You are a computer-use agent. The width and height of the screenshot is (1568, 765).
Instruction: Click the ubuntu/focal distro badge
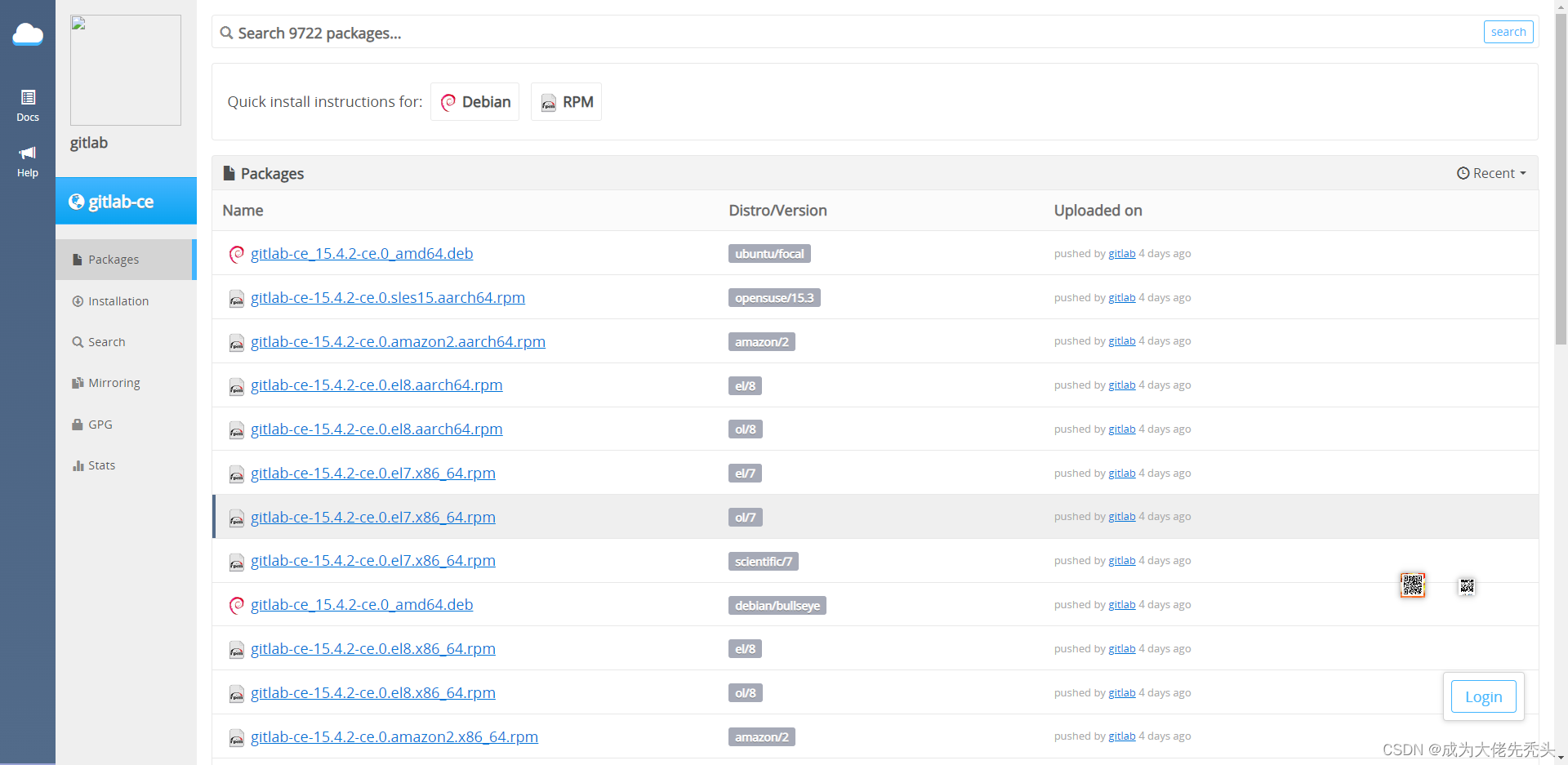769,254
